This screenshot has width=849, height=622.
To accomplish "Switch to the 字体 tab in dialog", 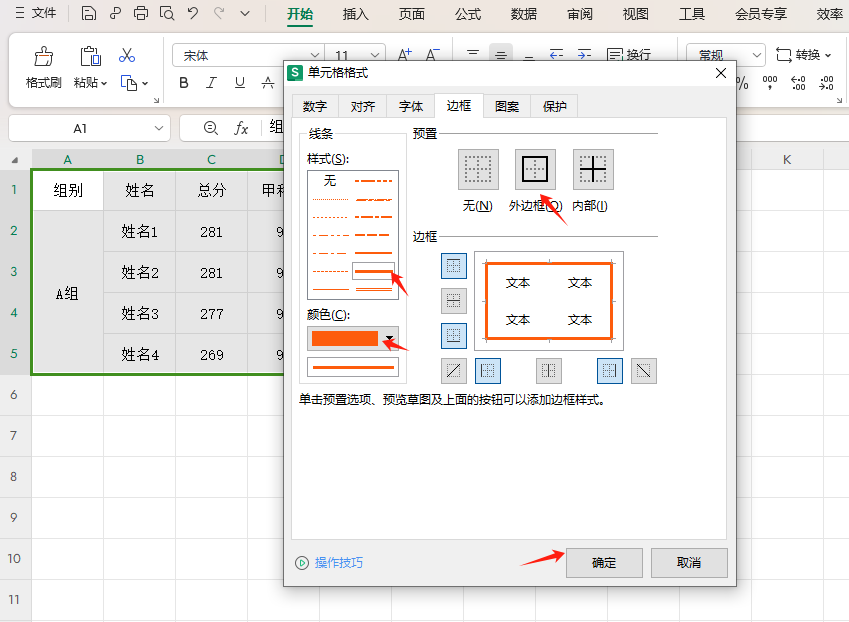I will tap(410, 106).
